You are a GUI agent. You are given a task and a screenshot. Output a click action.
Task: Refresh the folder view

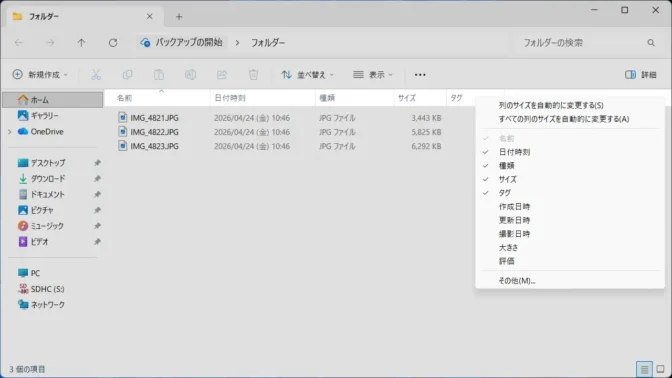point(113,43)
